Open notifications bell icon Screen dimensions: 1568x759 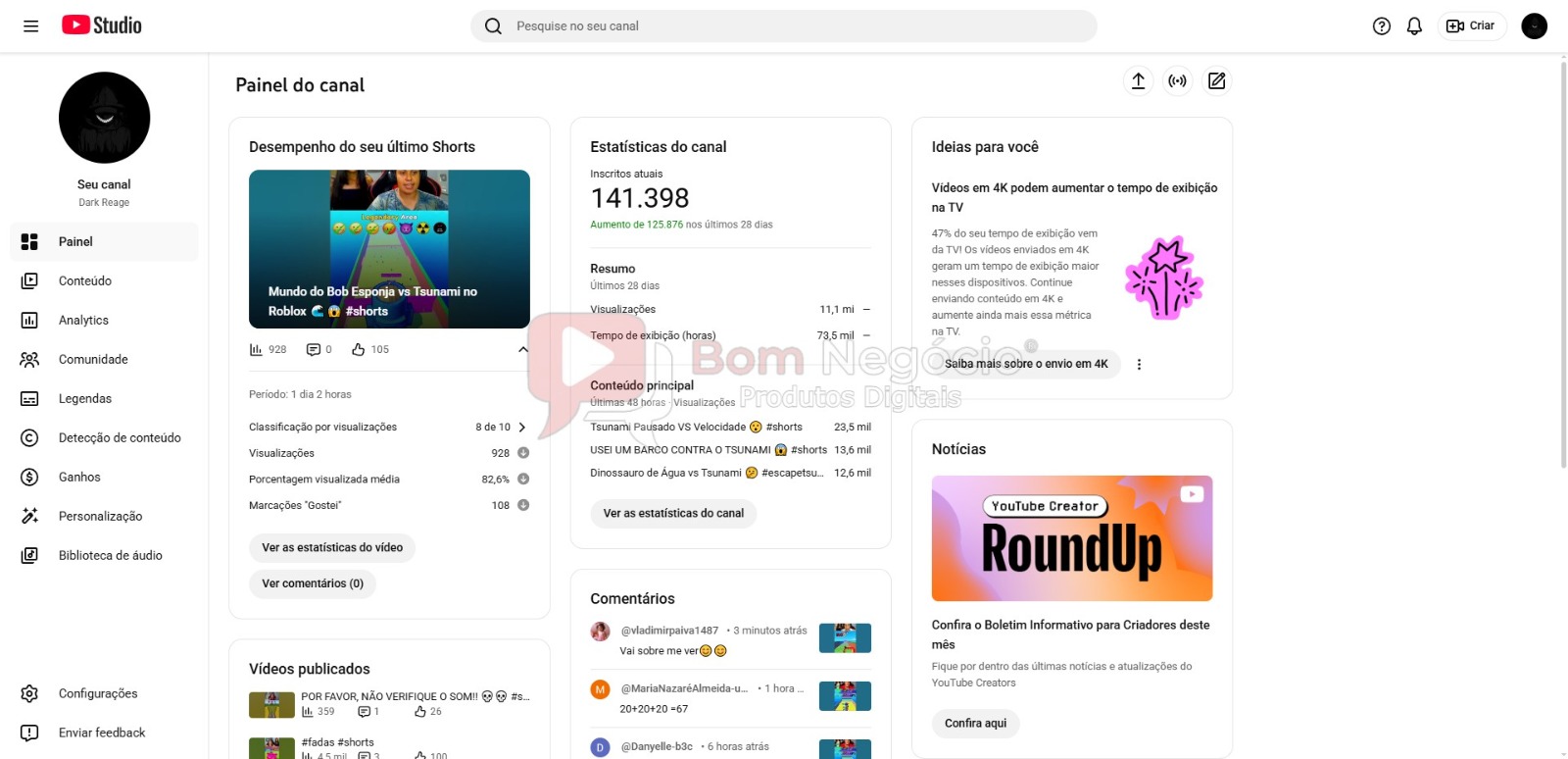point(1414,26)
